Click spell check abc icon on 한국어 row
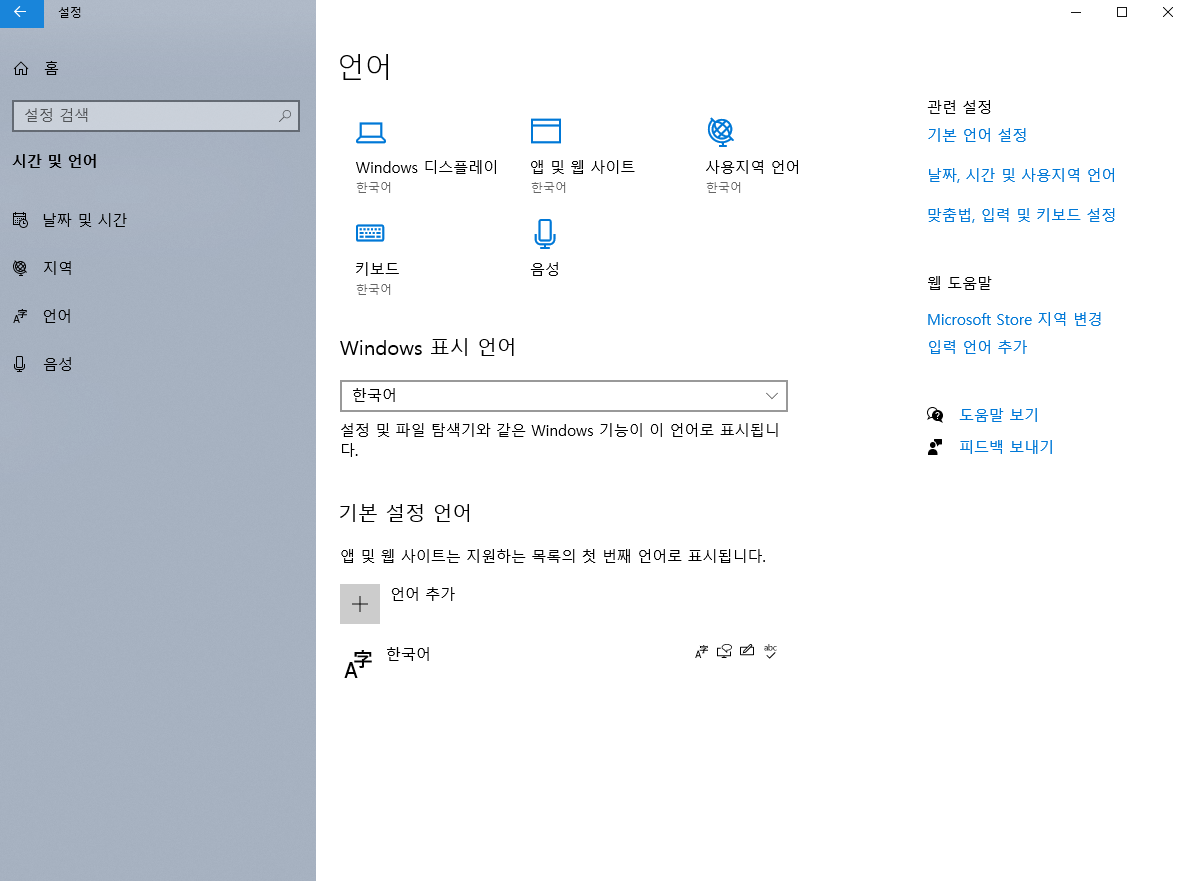 pyautogui.click(x=771, y=651)
